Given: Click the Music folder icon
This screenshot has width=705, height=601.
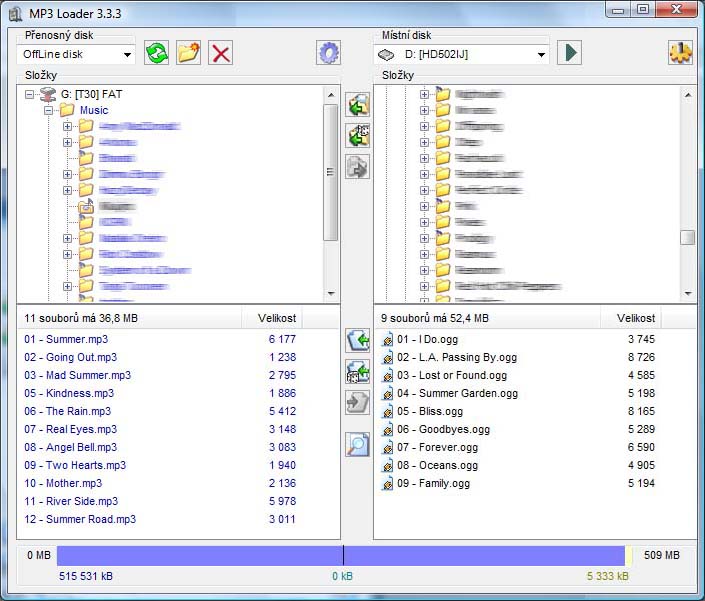Looking at the screenshot, I should click(67, 110).
